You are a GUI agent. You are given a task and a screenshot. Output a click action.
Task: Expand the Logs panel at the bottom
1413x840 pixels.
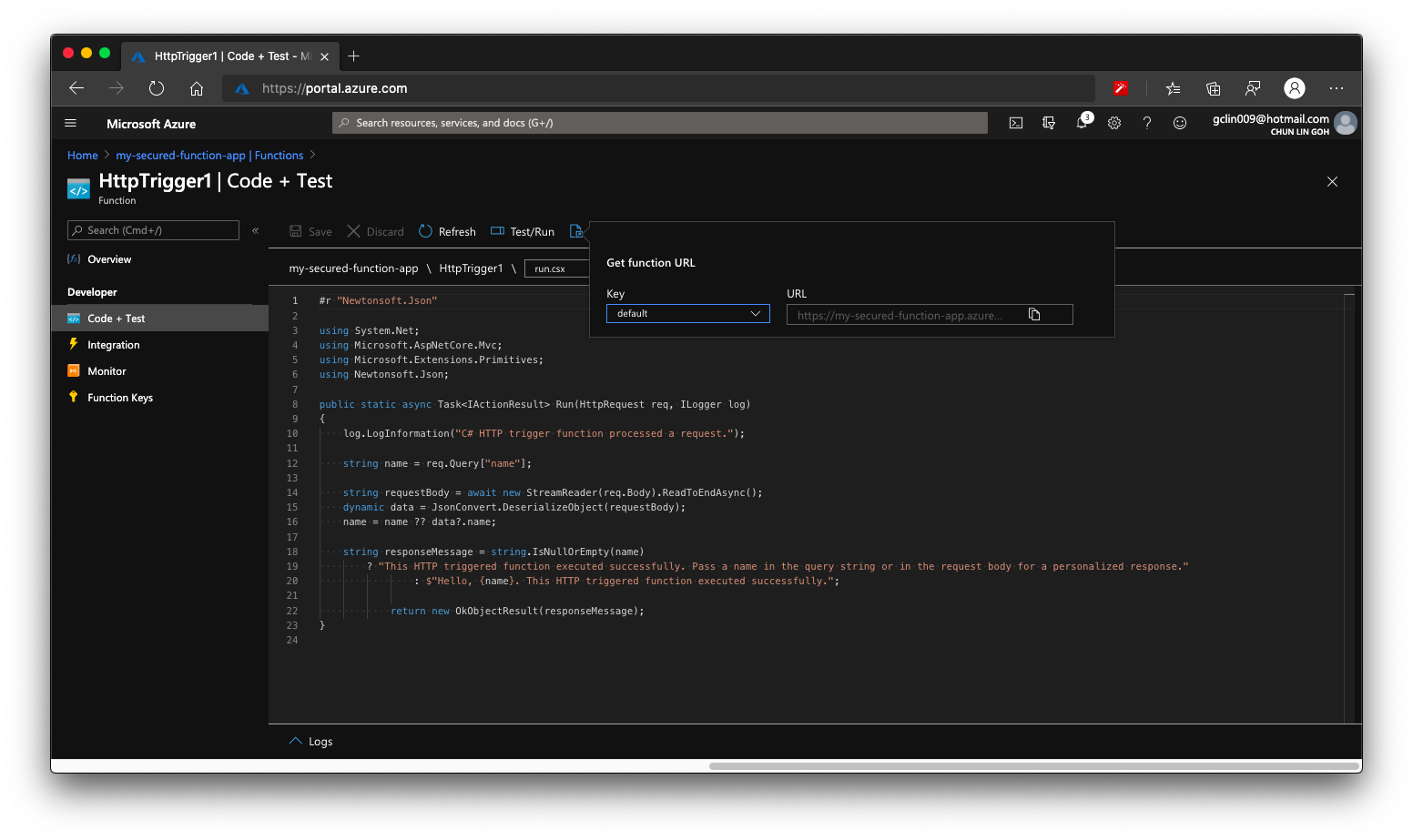310,741
